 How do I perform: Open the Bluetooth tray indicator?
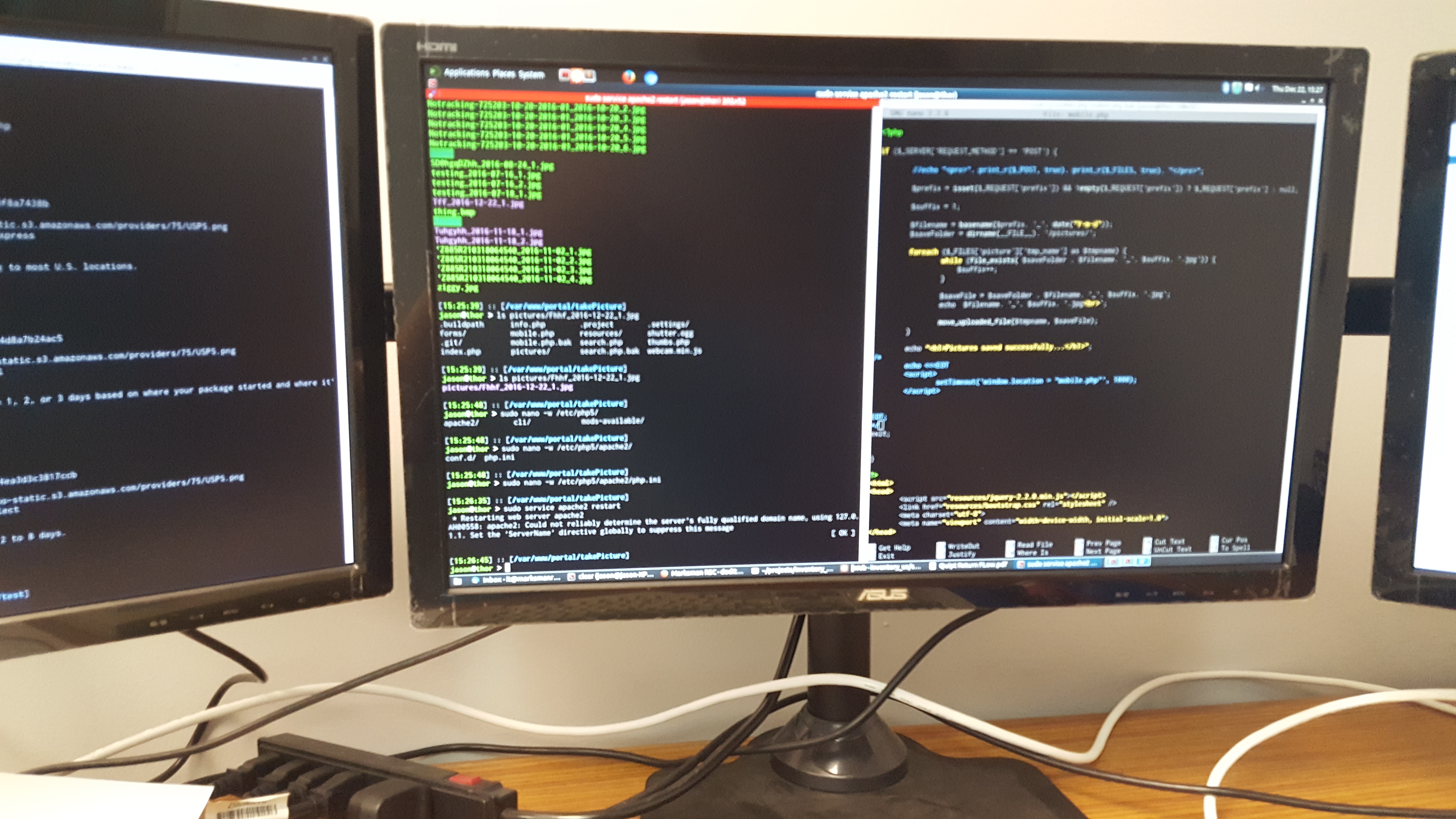tap(1225, 88)
